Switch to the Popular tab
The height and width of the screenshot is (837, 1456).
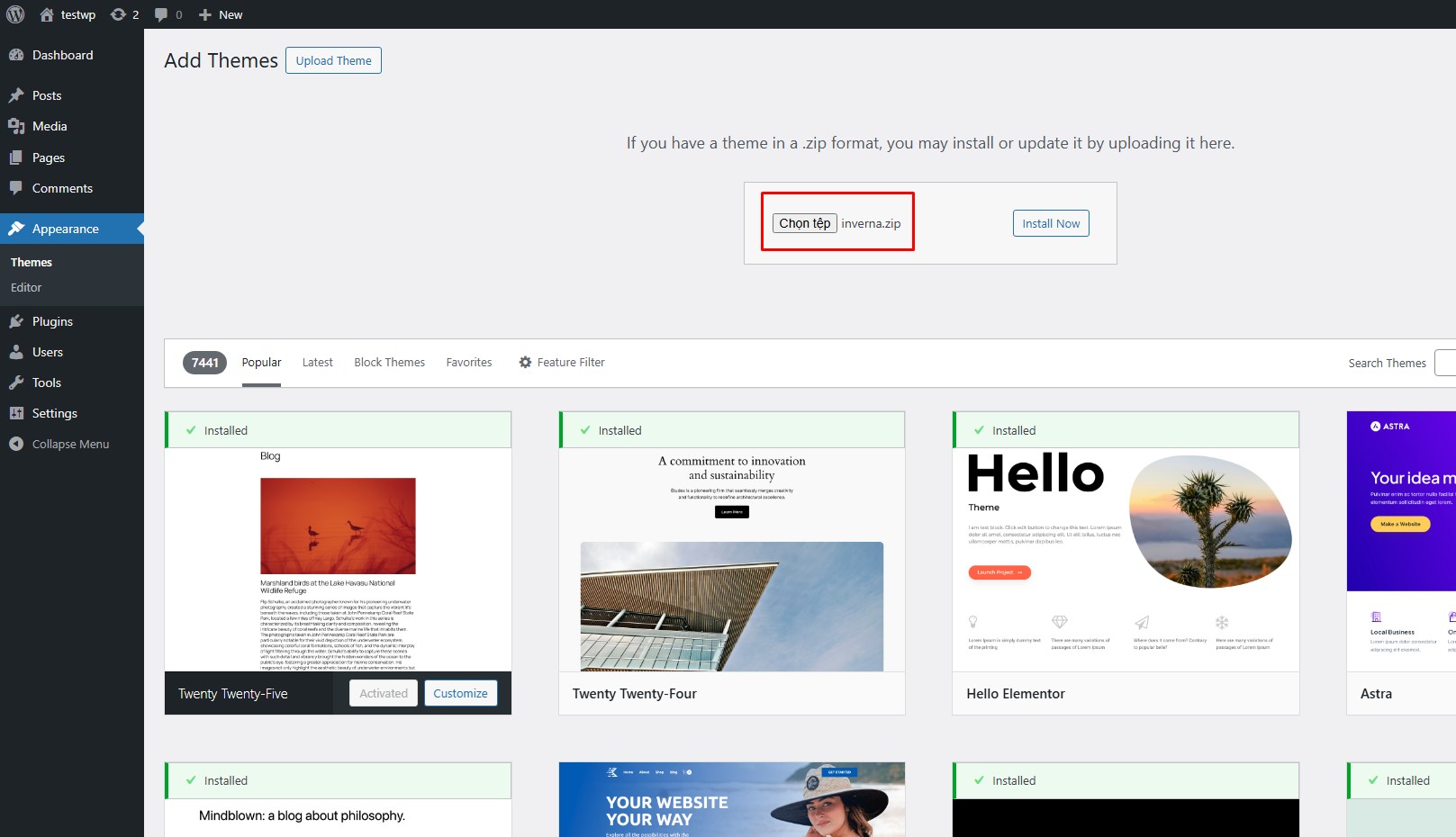click(x=261, y=362)
